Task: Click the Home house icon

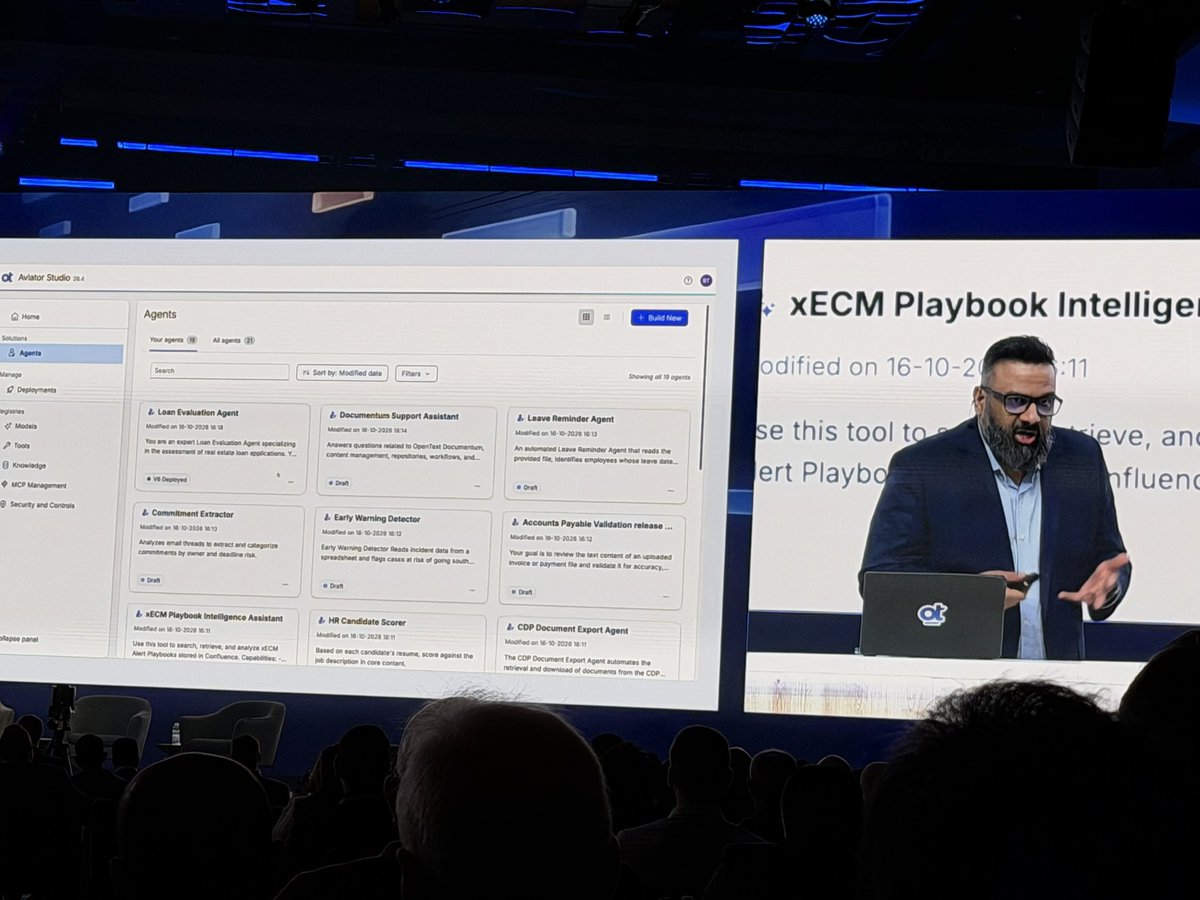Action: click(14, 316)
